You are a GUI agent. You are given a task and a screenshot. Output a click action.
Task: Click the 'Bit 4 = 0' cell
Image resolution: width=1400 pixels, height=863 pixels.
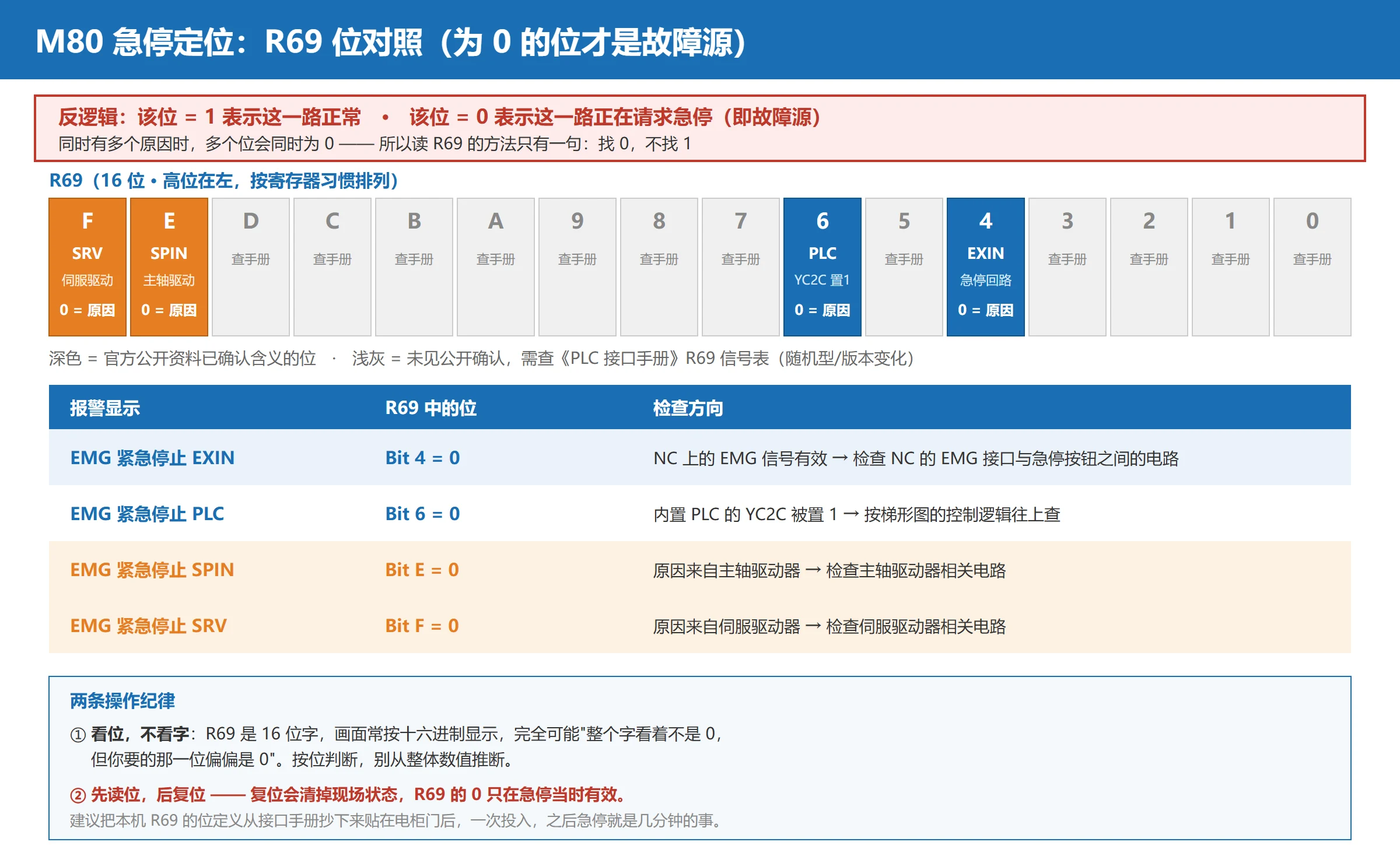422,458
